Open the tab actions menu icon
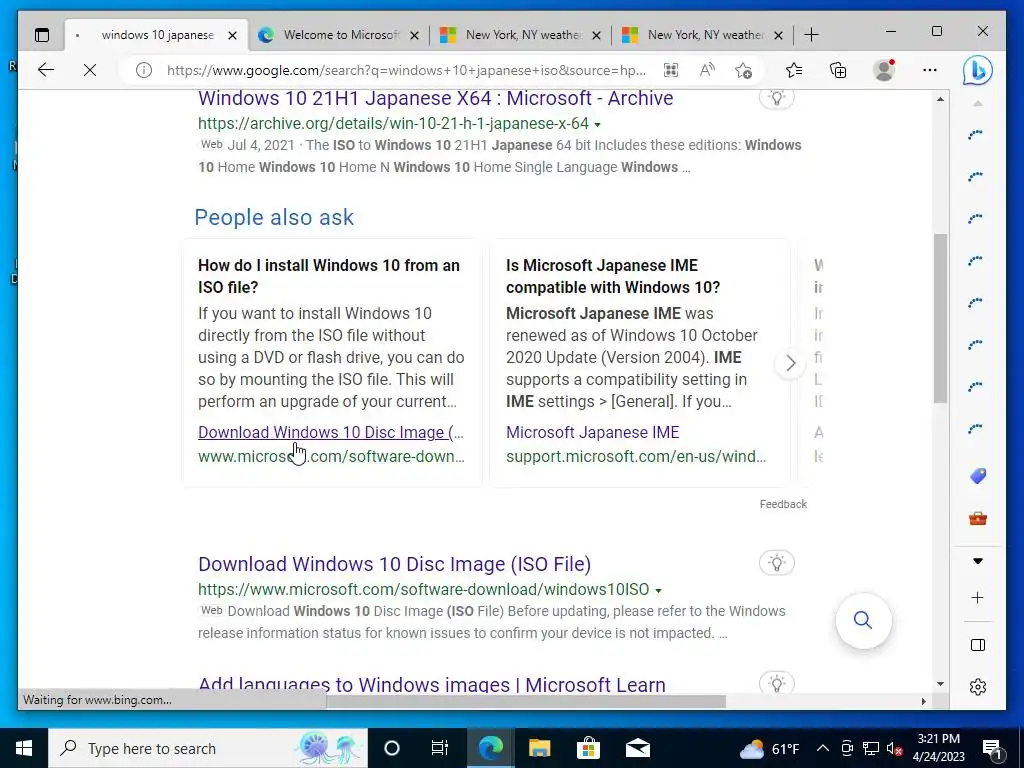 click(42, 35)
